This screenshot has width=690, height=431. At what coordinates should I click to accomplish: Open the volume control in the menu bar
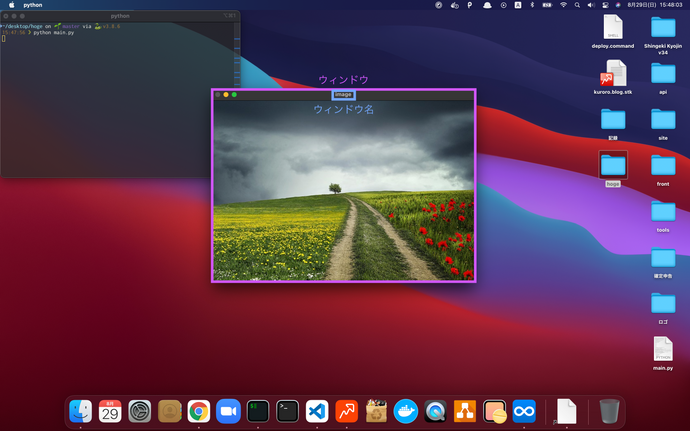(591, 5)
